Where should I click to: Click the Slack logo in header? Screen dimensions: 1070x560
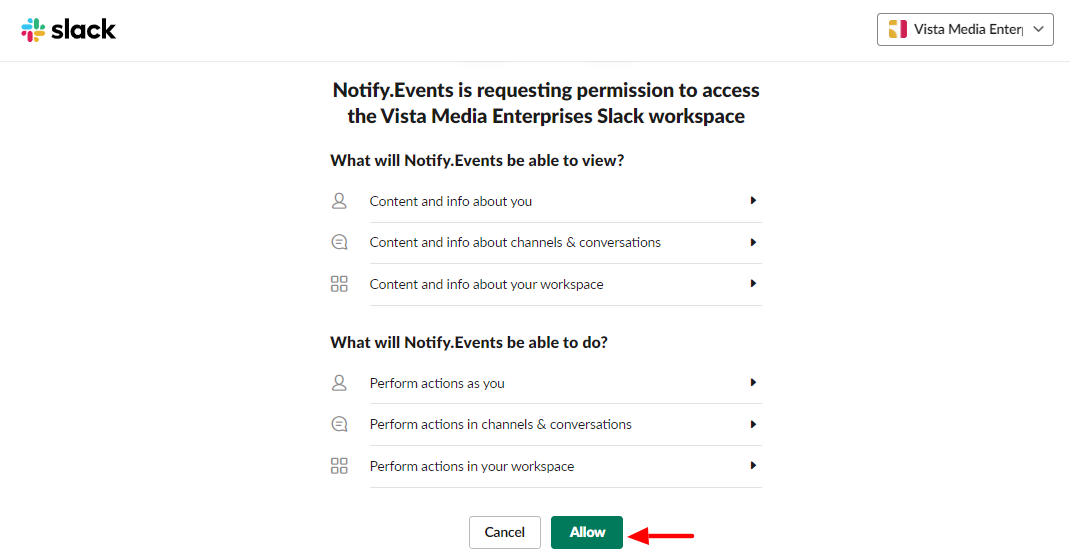click(x=68, y=29)
